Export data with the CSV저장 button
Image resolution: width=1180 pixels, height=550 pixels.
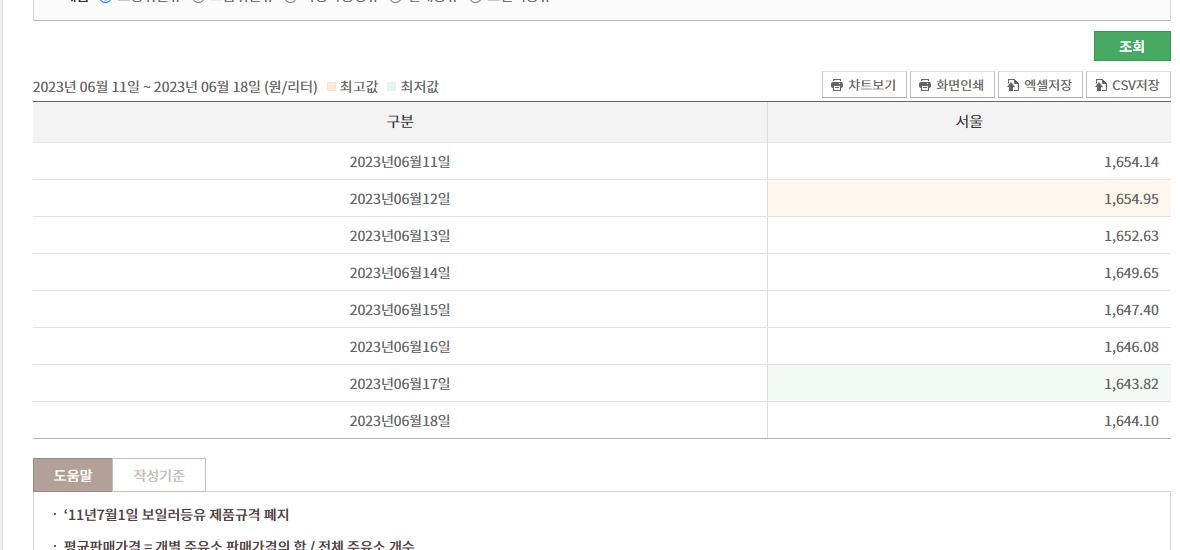pyautogui.click(x=1128, y=85)
